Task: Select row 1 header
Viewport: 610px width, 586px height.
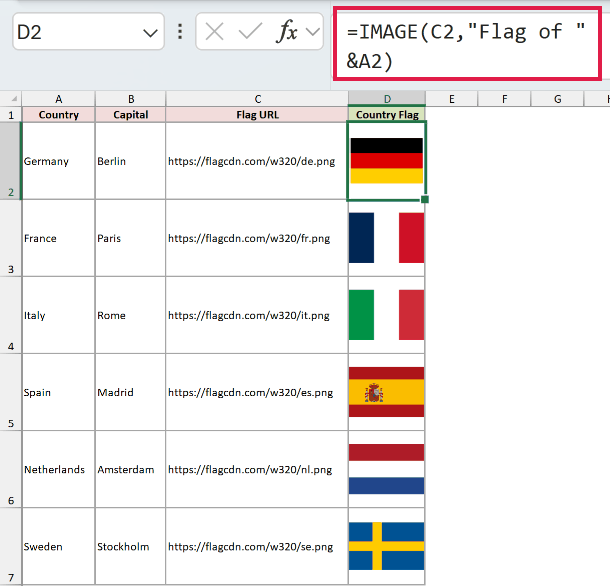Action: (x=11, y=115)
